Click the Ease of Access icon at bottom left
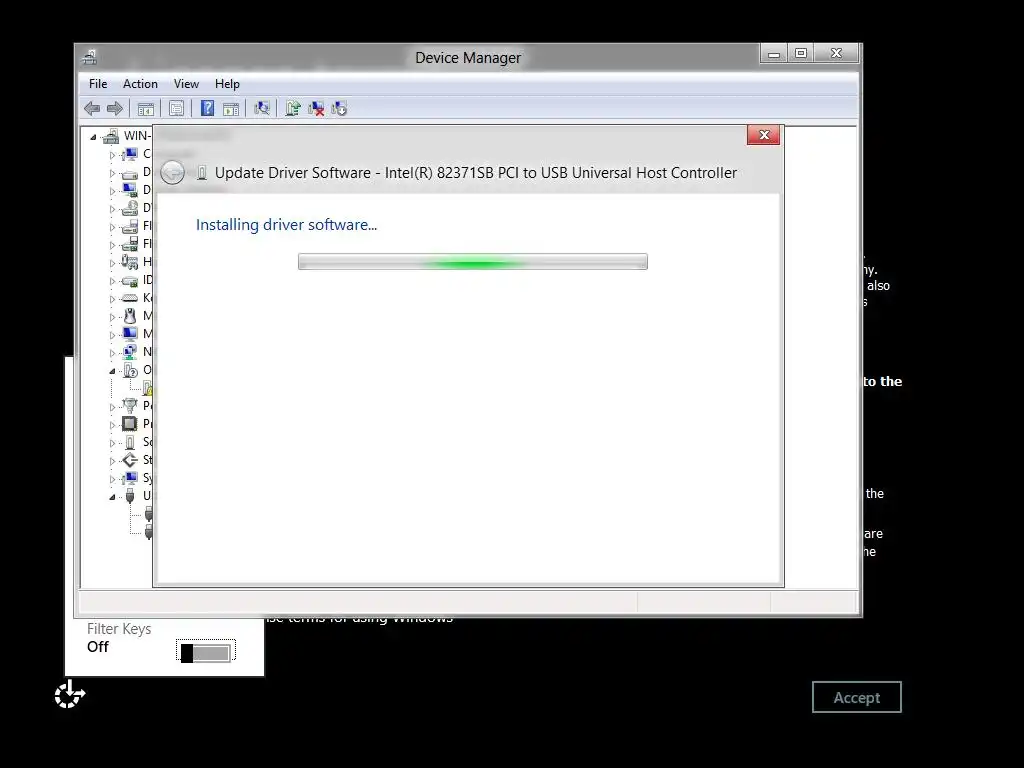Viewport: 1024px width, 768px height. [x=69, y=694]
